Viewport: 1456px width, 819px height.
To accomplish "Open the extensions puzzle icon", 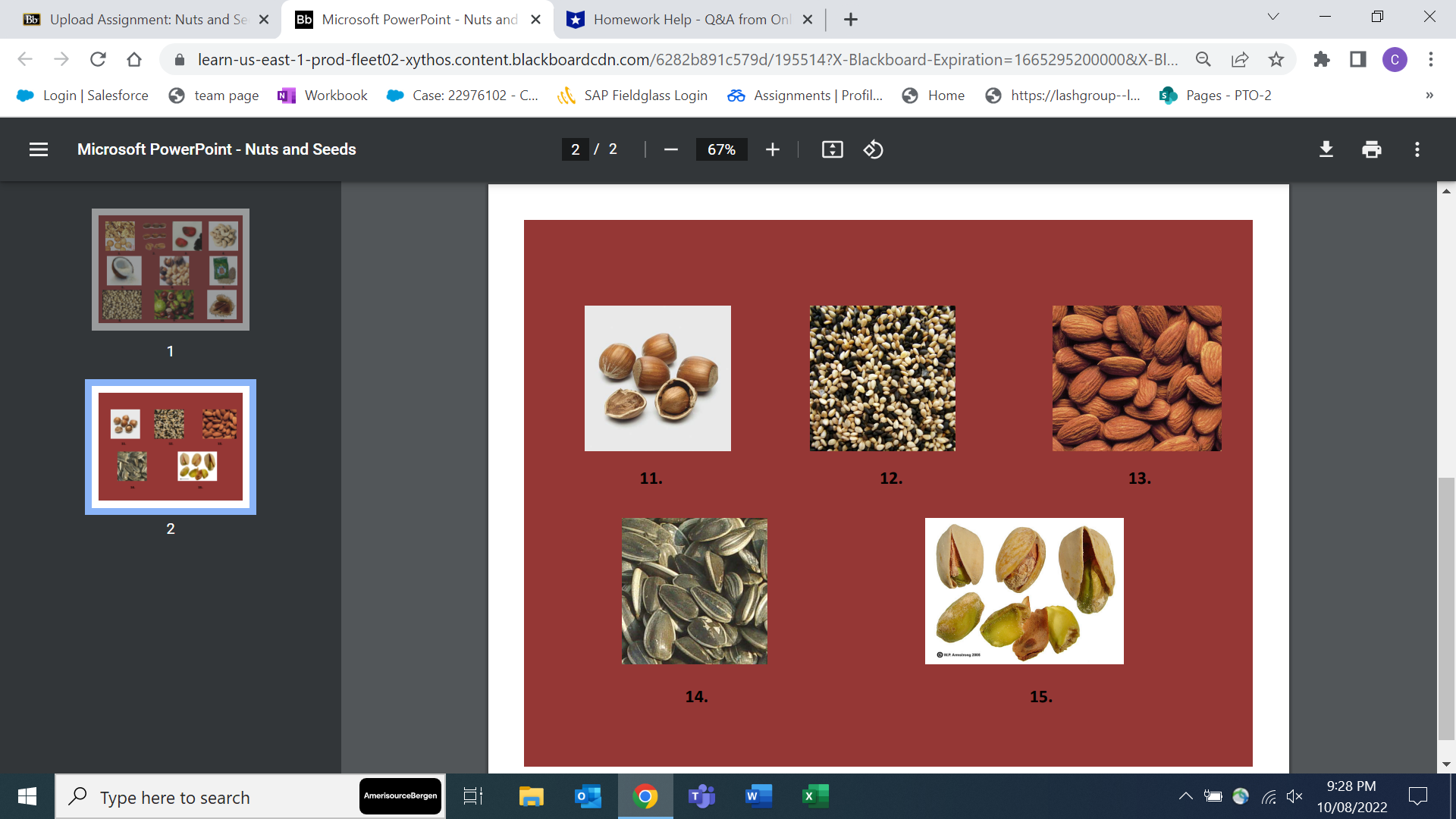I will point(1322,59).
